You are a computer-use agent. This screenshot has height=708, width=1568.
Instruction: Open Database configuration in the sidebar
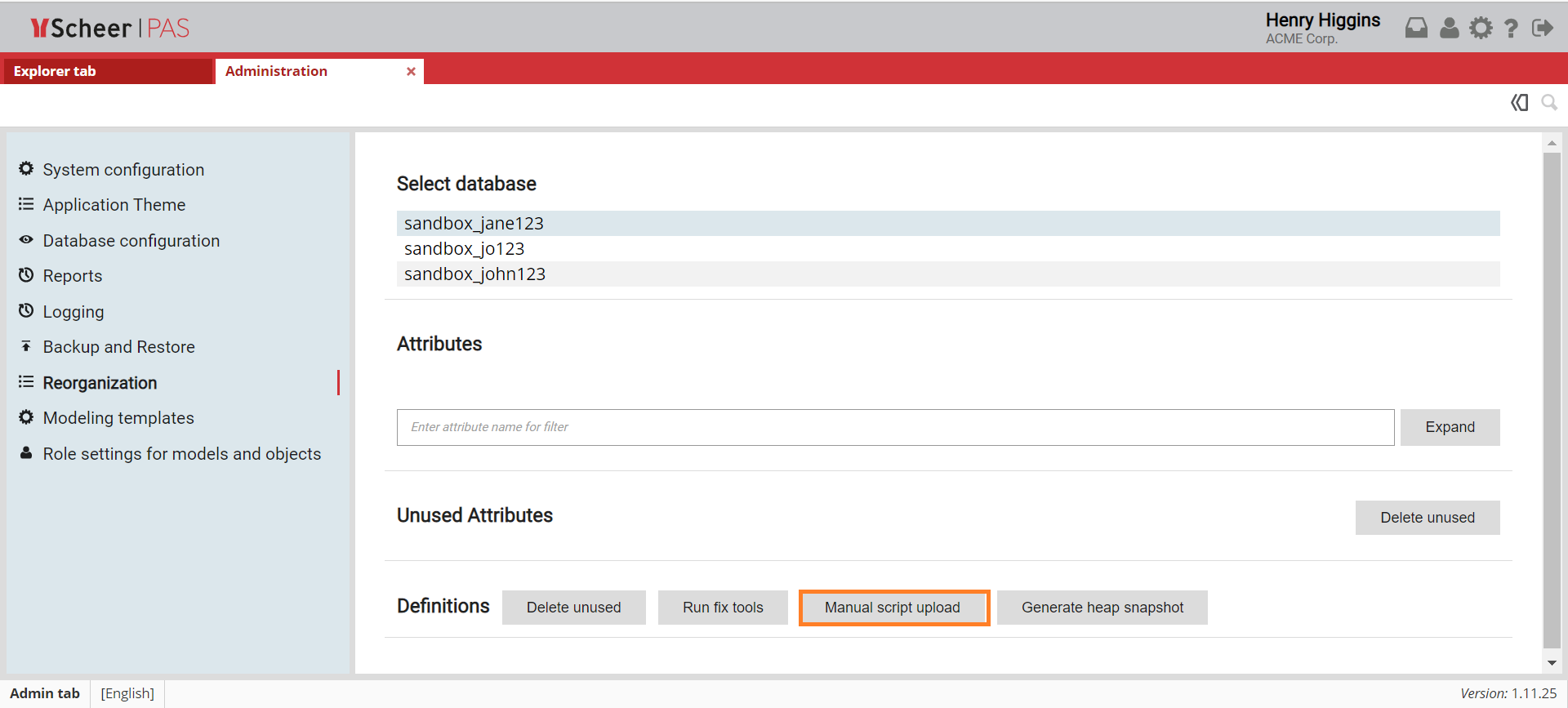pyautogui.click(x=131, y=241)
